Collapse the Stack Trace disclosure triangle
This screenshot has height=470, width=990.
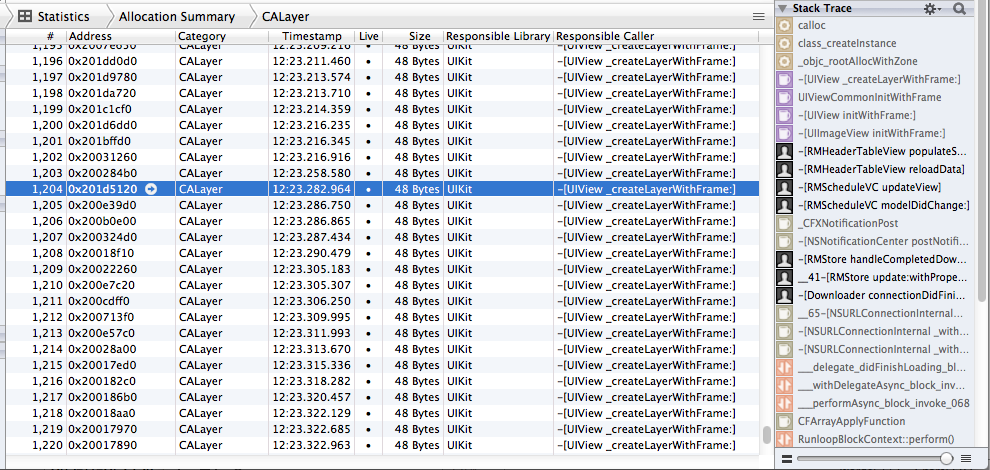[x=783, y=8]
